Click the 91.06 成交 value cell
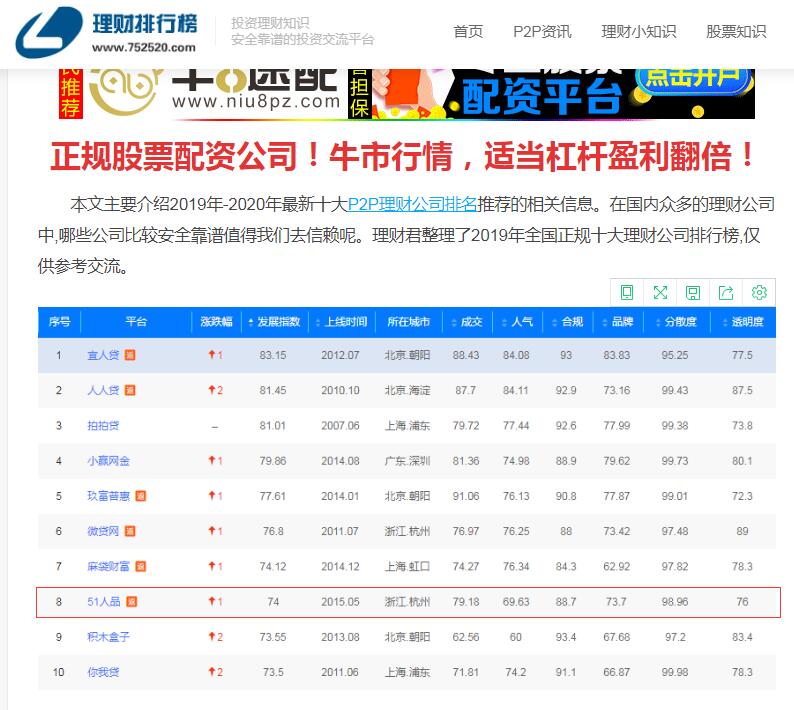Viewport: 794px width, 710px height. point(466,496)
